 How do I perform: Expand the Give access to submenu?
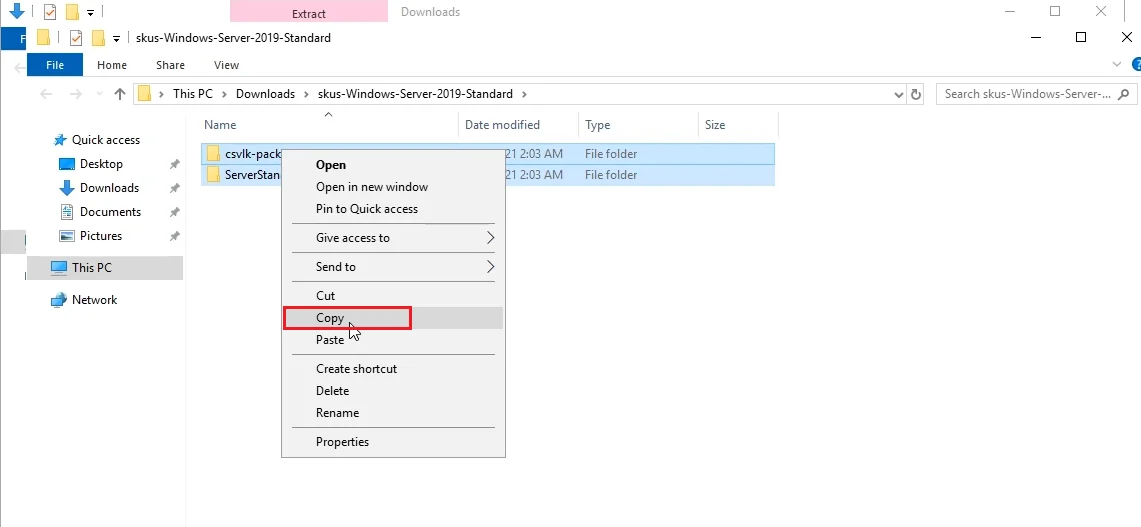[490, 238]
